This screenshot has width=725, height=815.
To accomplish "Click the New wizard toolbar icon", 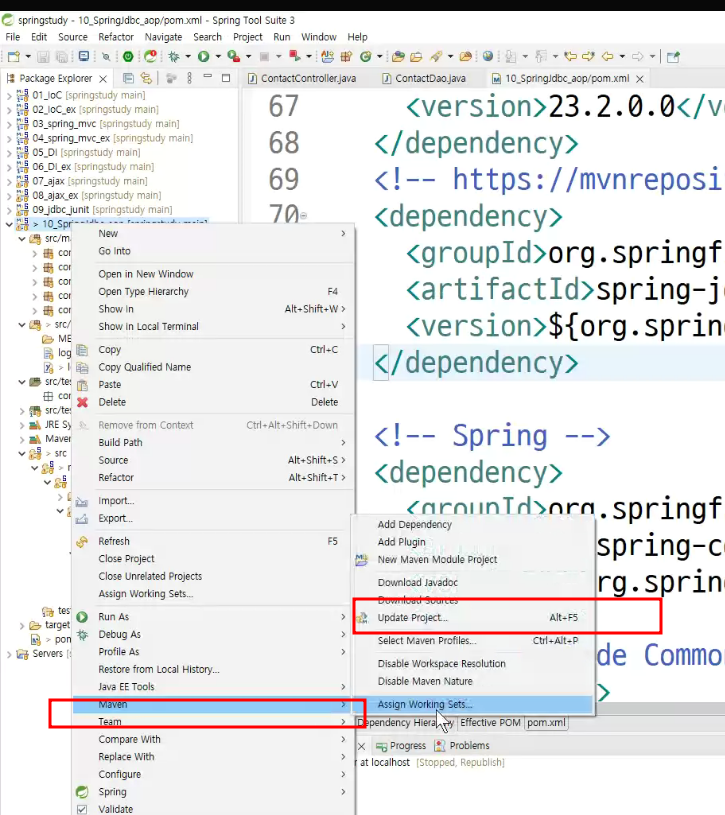I will pyautogui.click(x=14, y=57).
